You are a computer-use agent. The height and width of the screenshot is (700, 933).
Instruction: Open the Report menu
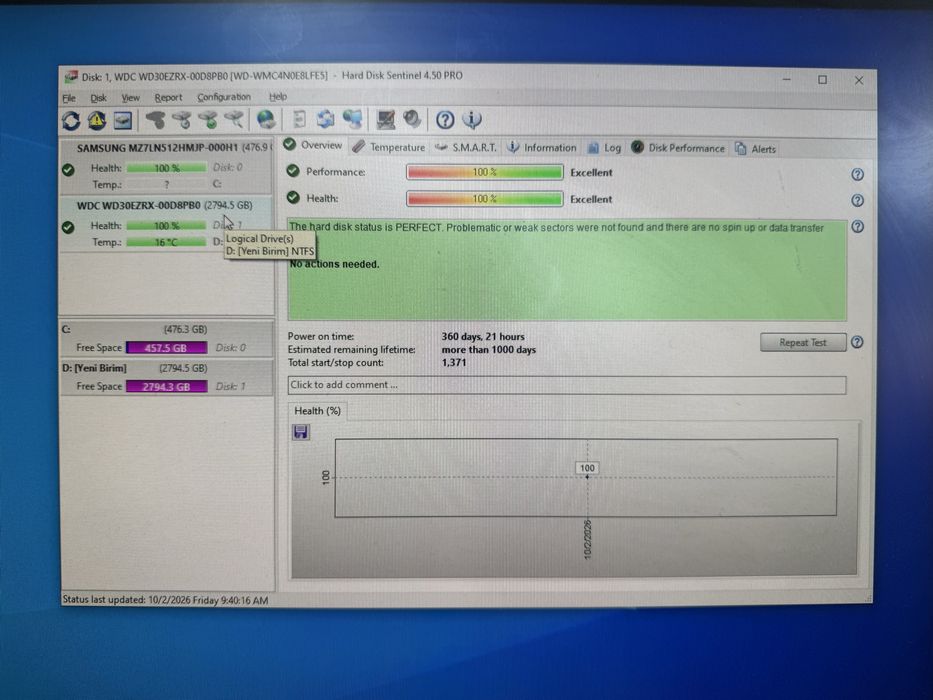(168, 98)
